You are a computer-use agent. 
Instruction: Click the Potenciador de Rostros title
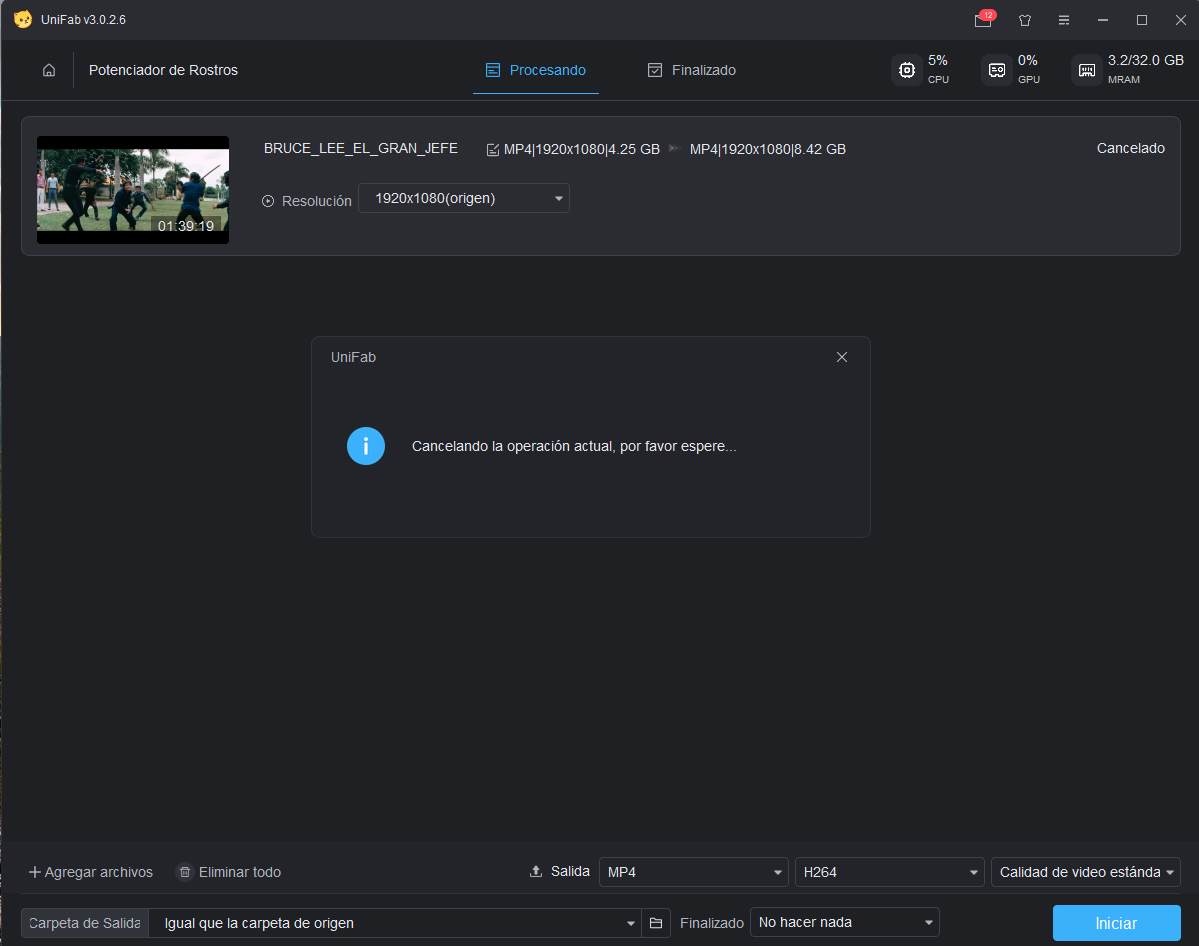pyautogui.click(x=164, y=70)
